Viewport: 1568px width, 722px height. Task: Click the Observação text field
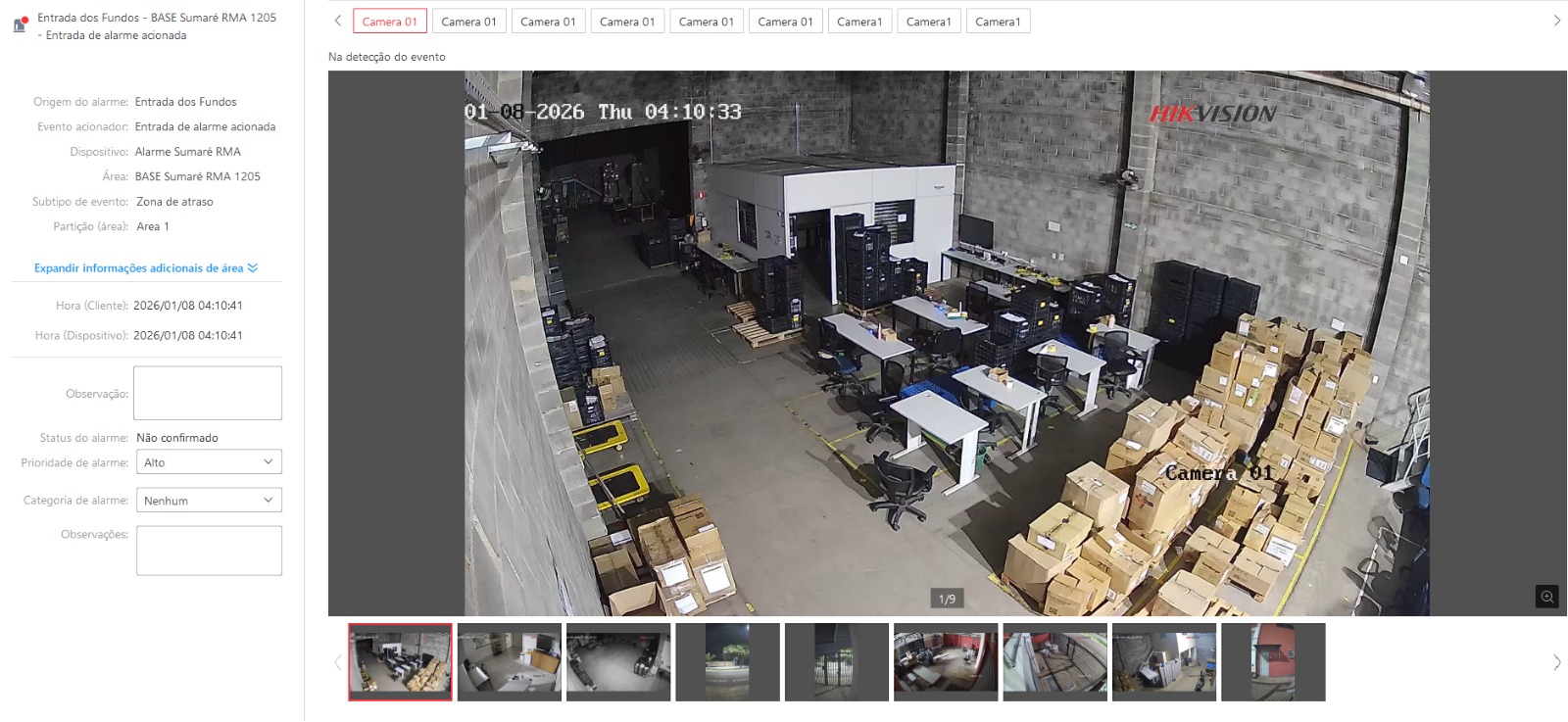[x=208, y=393]
